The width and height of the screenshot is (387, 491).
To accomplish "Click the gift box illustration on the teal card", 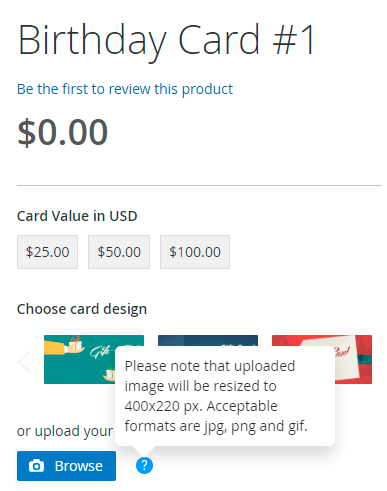I will coord(75,342).
